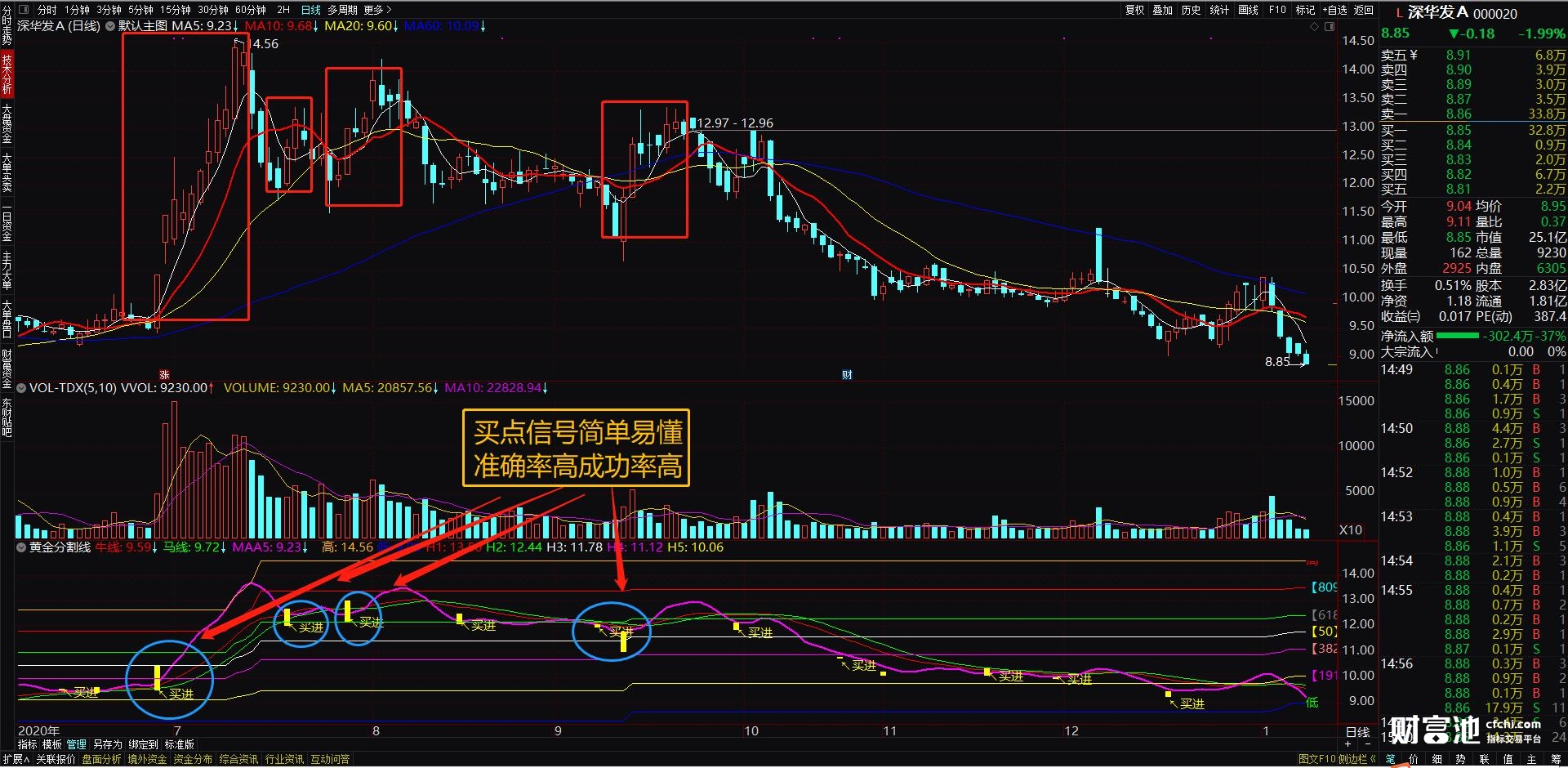Open the 资金分布 bottom tab

click(193, 759)
